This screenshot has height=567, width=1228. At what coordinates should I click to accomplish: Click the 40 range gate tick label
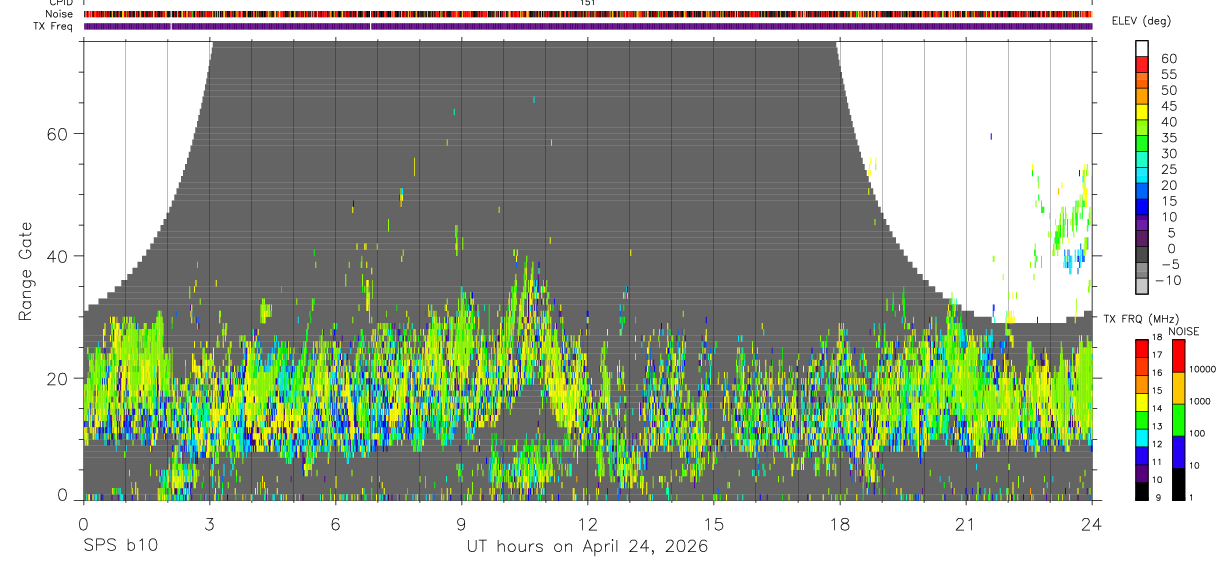pyautogui.click(x=57, y=256)
